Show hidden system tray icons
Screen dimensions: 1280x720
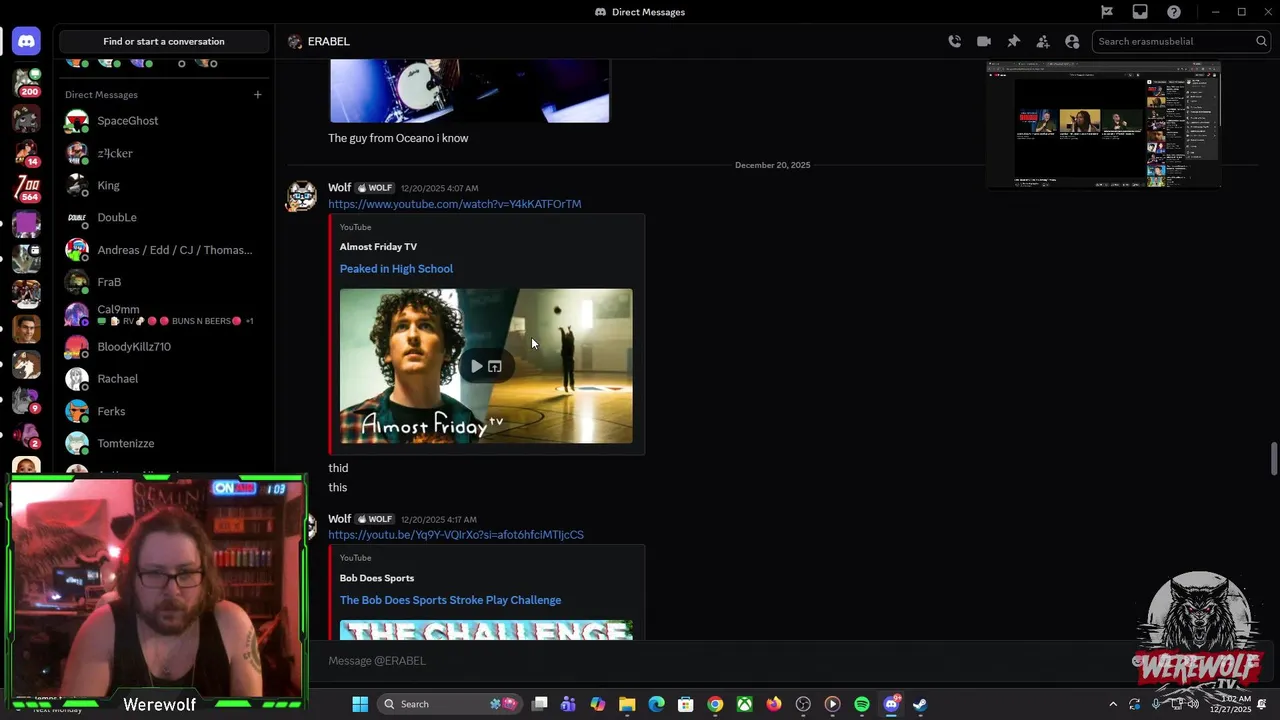click(x=1113, y=704)
